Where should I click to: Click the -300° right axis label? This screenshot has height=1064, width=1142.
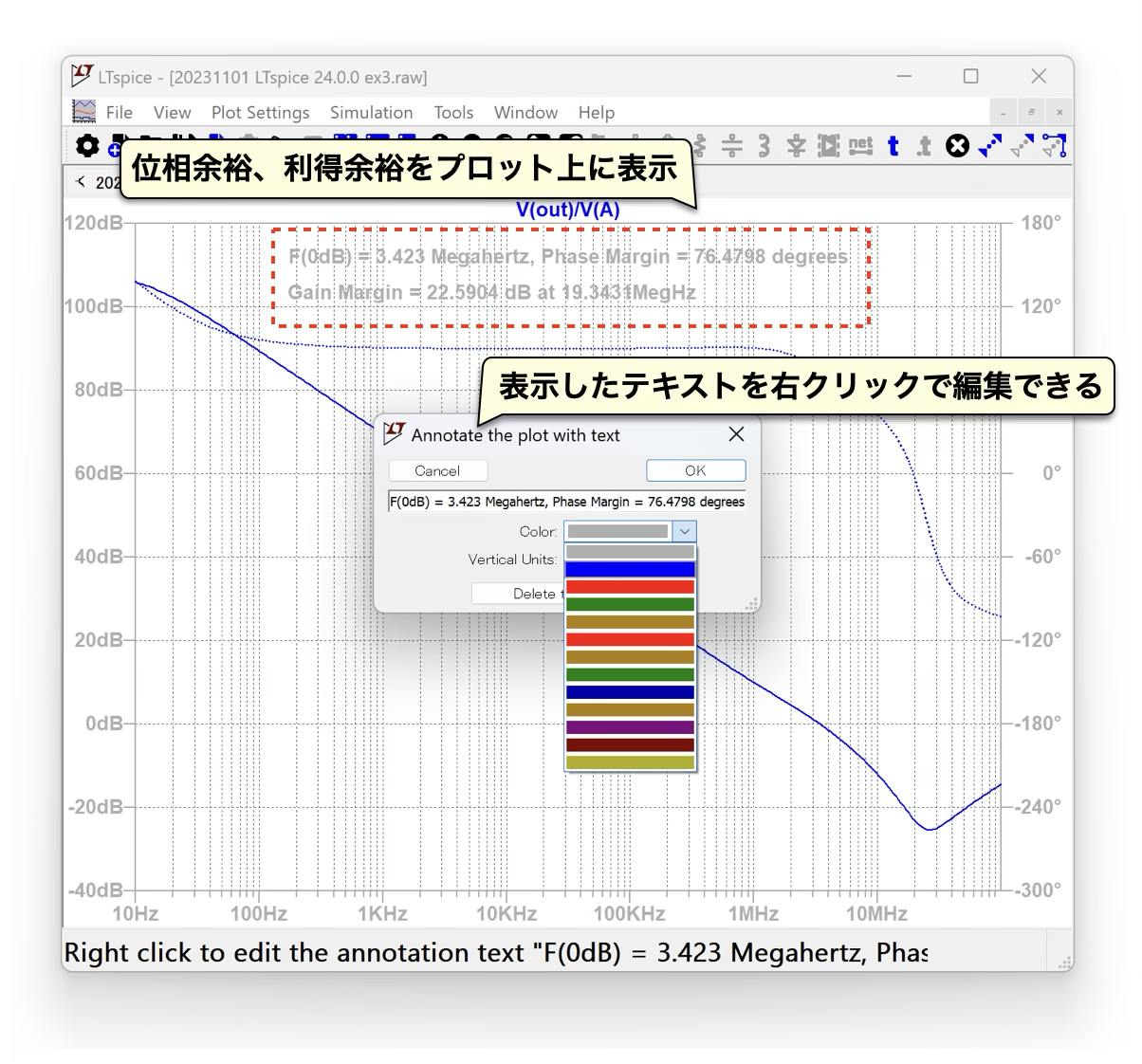[x=1038, y=890]
